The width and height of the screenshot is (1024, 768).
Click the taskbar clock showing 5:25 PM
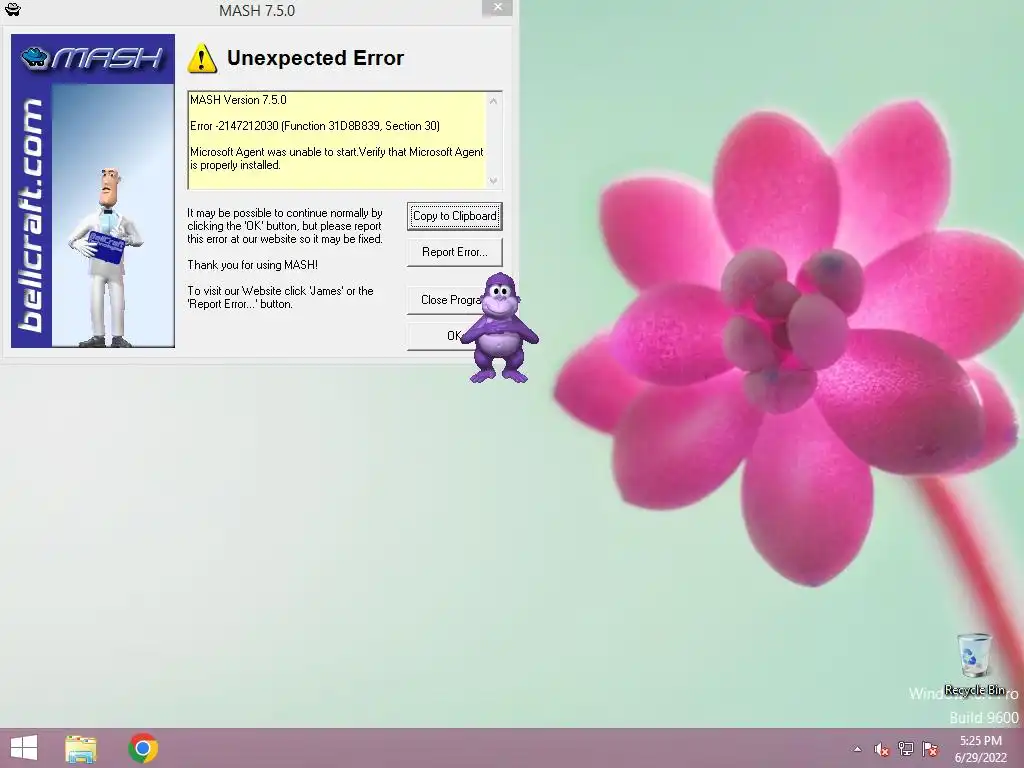tap(980, 749)
